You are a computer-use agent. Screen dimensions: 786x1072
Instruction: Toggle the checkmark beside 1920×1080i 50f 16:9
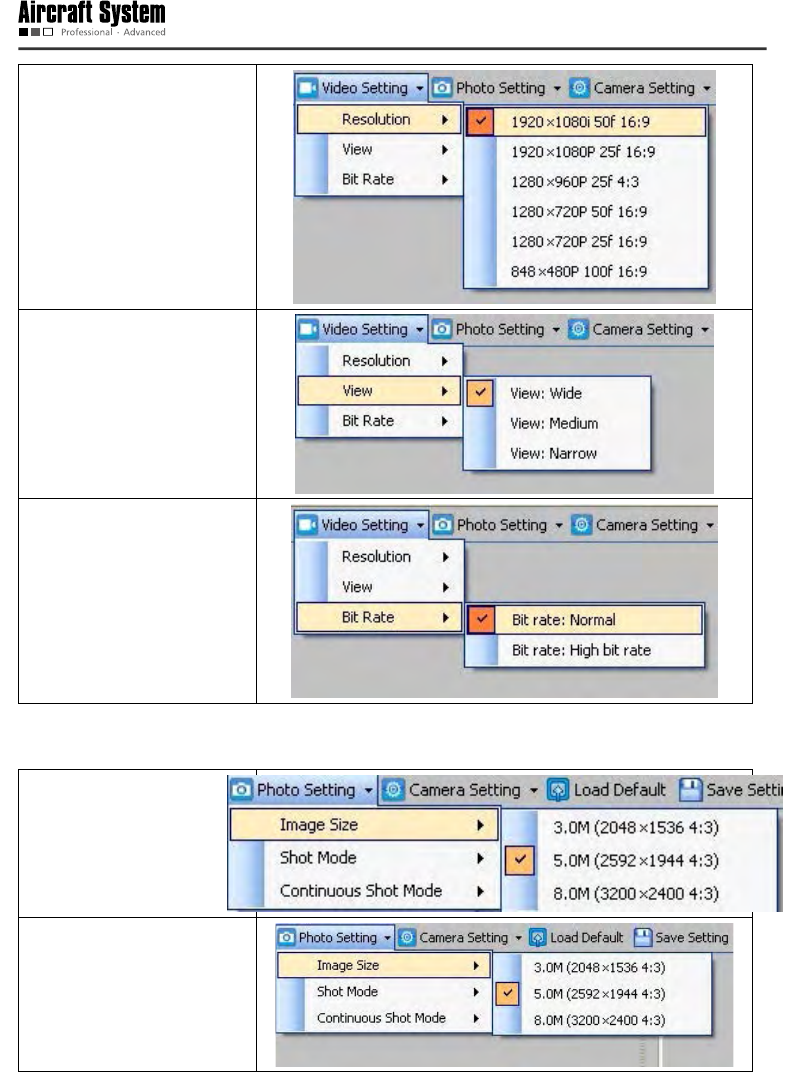pos(481,122)
